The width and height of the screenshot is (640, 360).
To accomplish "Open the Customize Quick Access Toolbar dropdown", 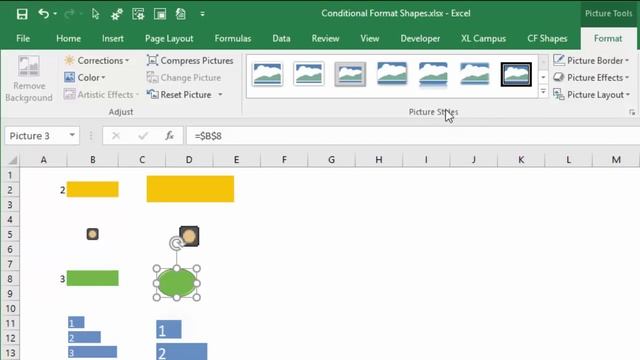I will tap(202, 14).
